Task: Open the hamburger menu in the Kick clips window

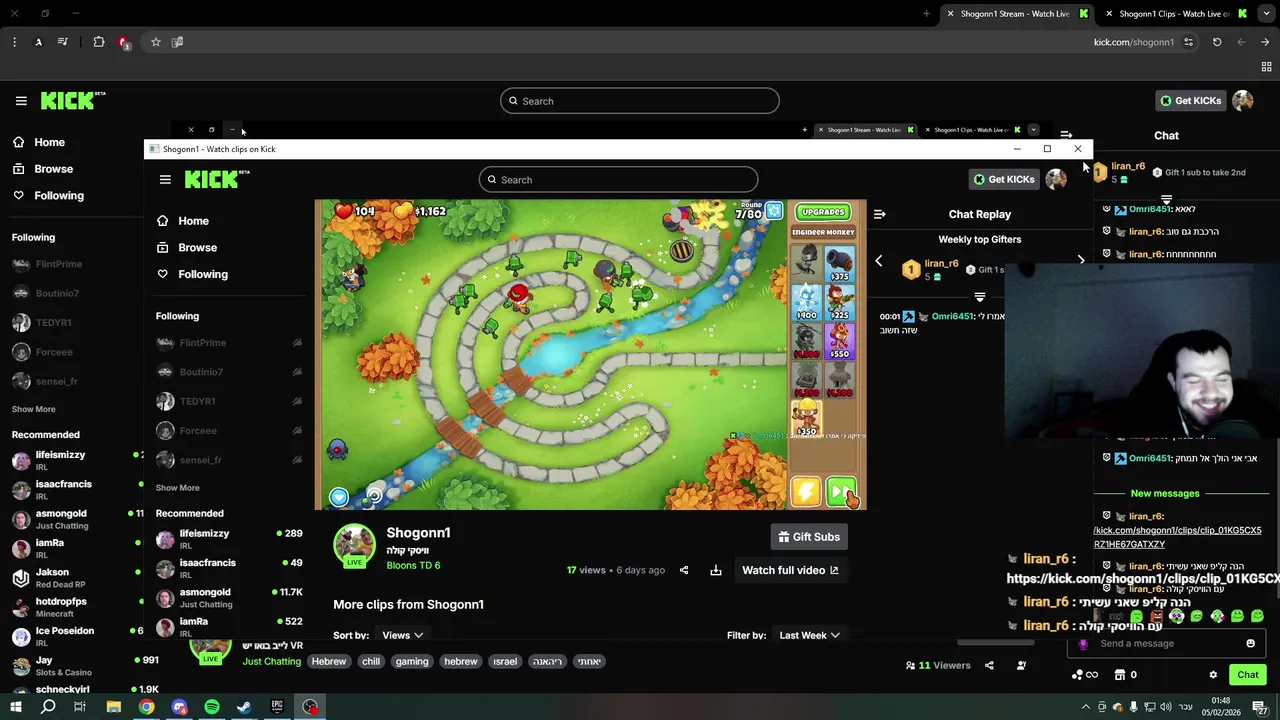Action: point(165,180)
